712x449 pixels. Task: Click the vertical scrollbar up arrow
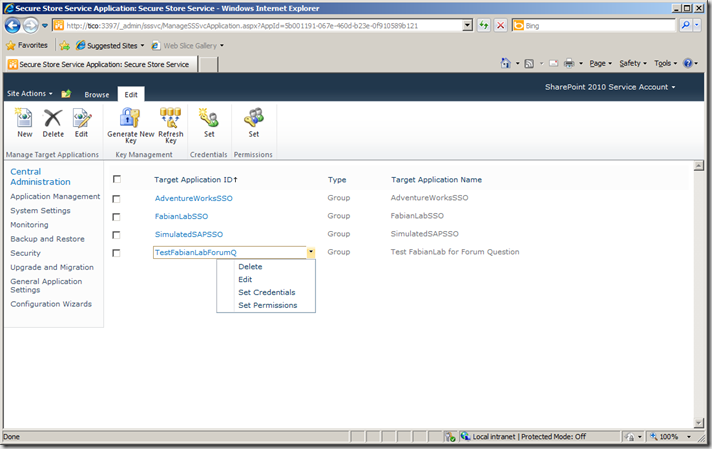[699, 166]
